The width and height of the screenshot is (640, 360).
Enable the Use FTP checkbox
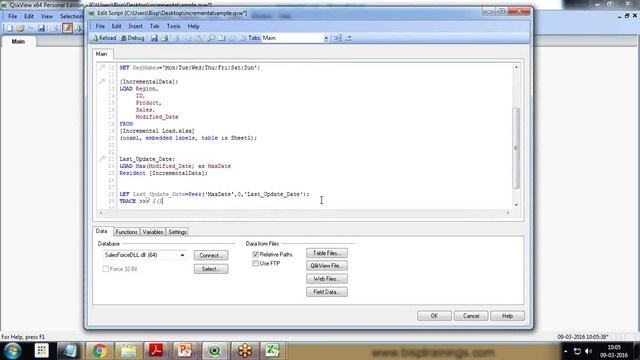(256, 264)
